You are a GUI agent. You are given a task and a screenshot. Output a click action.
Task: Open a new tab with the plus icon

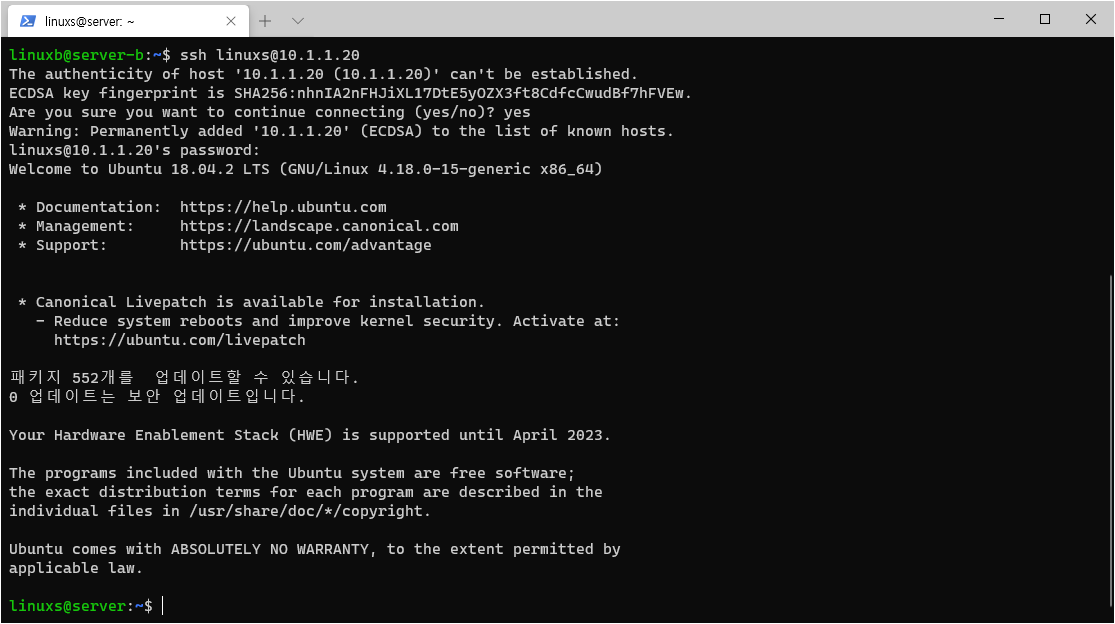point(265,21)
